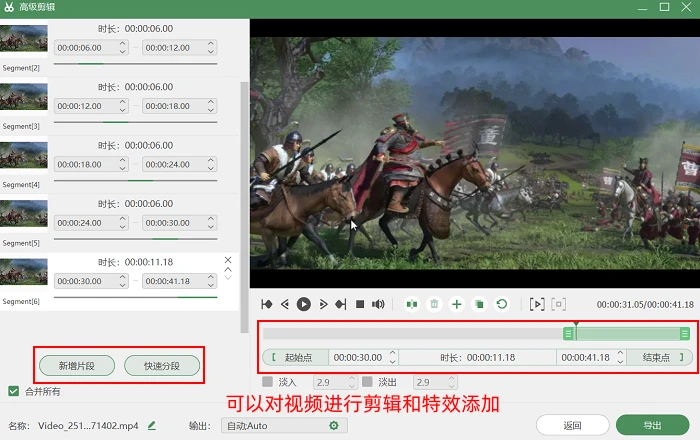This screenshot has width=700, height=440.
Task: Step back one frame
Action: [x=285, y=304]
